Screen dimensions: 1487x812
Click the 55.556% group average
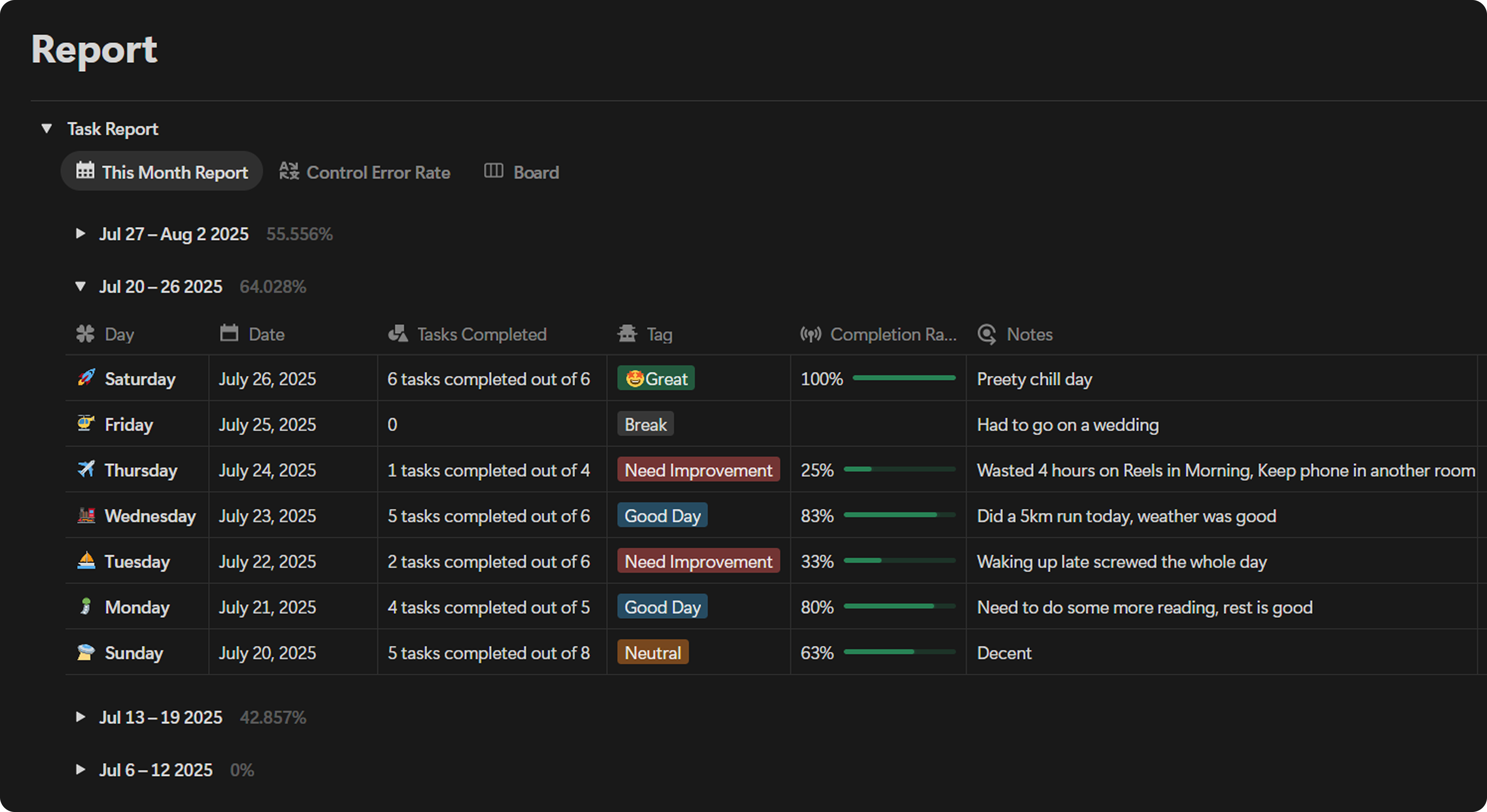point(300,234)
